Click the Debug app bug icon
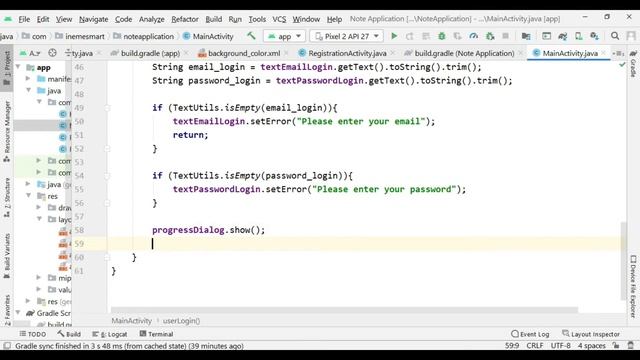Image resolution: width=640 pixels, height=360 pixels. (442, 36)
